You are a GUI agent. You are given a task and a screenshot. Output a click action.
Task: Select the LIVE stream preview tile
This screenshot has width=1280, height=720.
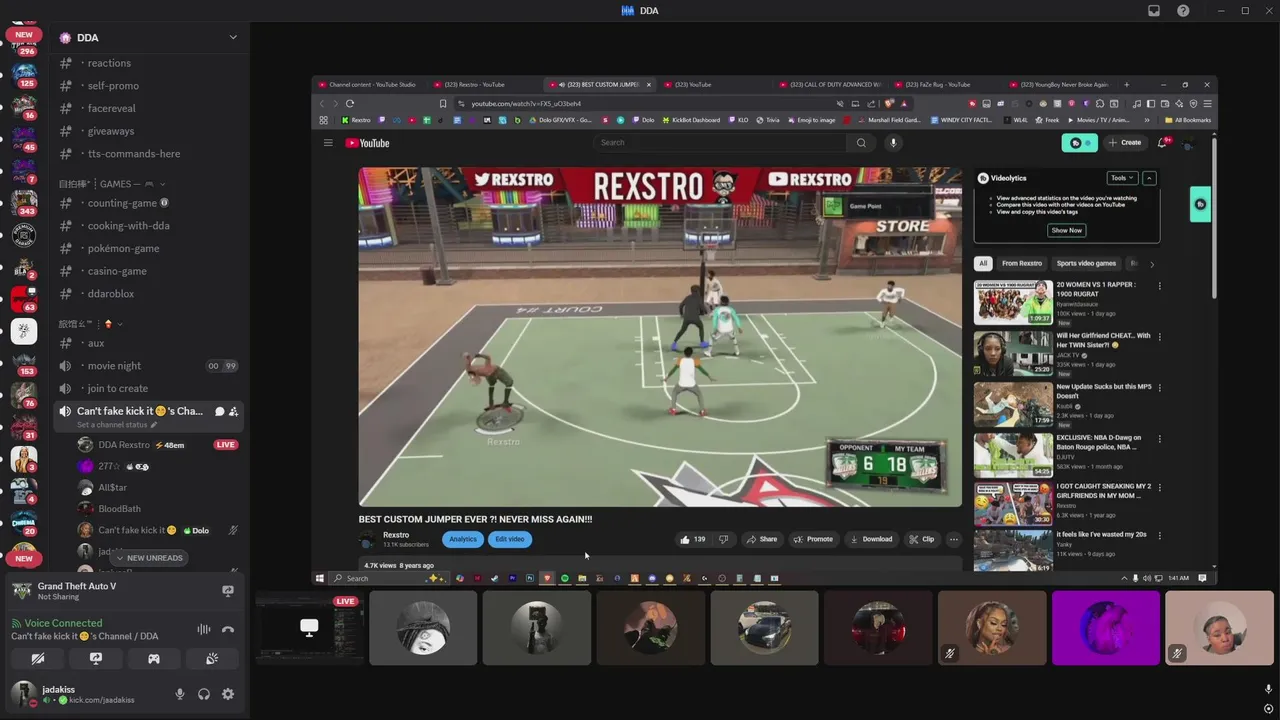click(x=308, y=628)
